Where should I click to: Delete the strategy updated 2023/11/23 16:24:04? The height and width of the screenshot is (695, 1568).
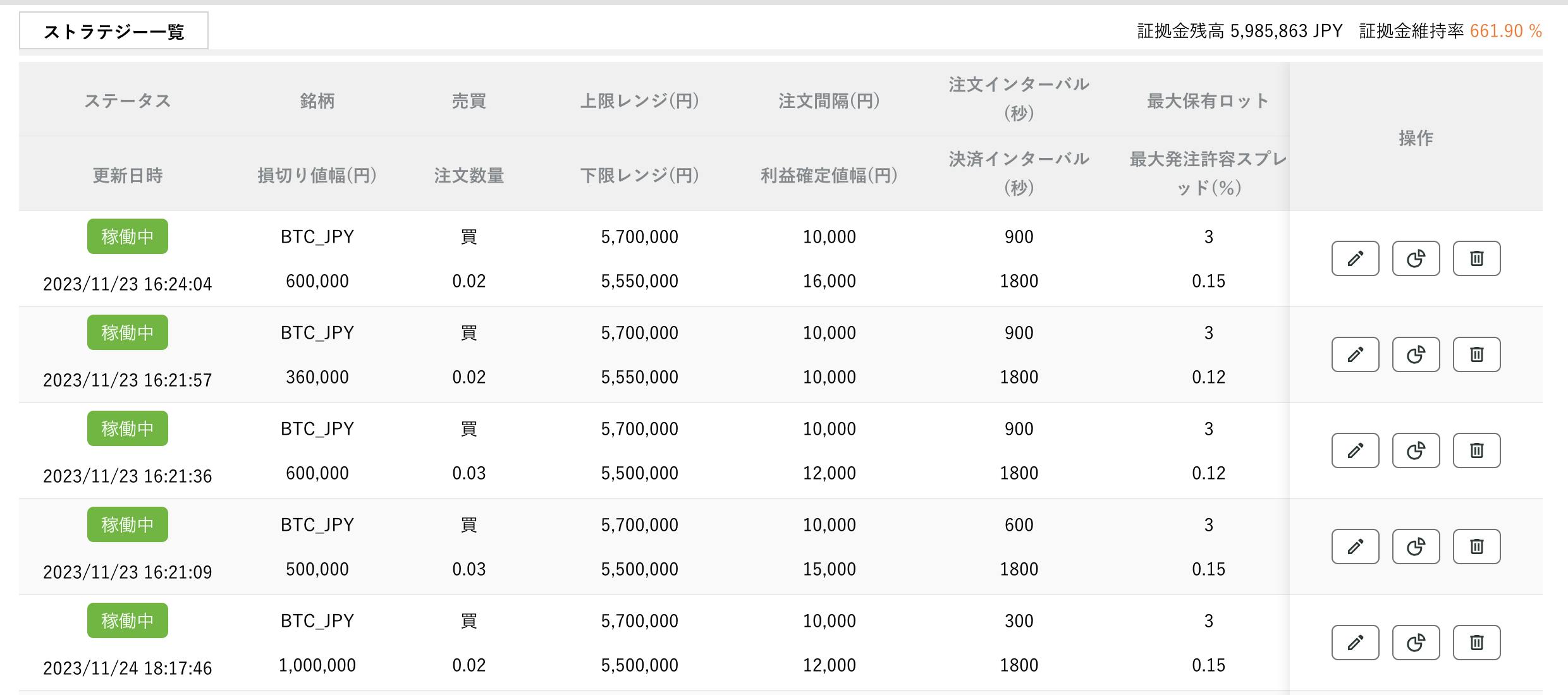click(1476, 258)
